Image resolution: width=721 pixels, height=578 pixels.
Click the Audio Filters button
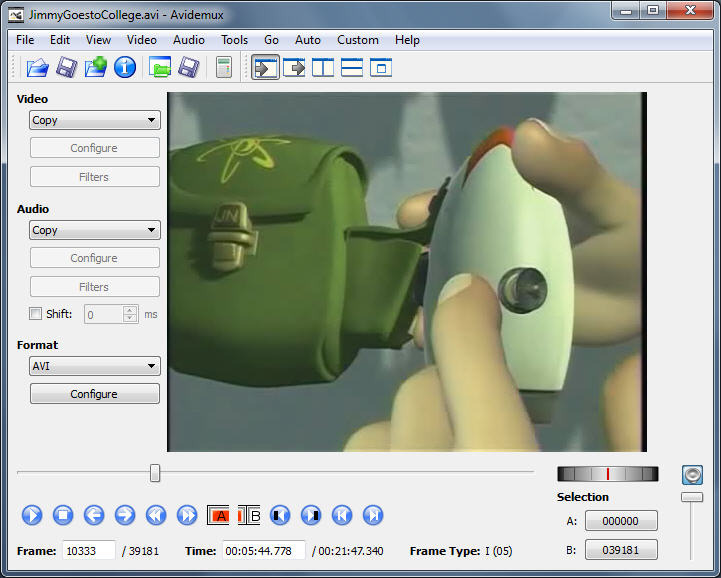tap(95, 287)
